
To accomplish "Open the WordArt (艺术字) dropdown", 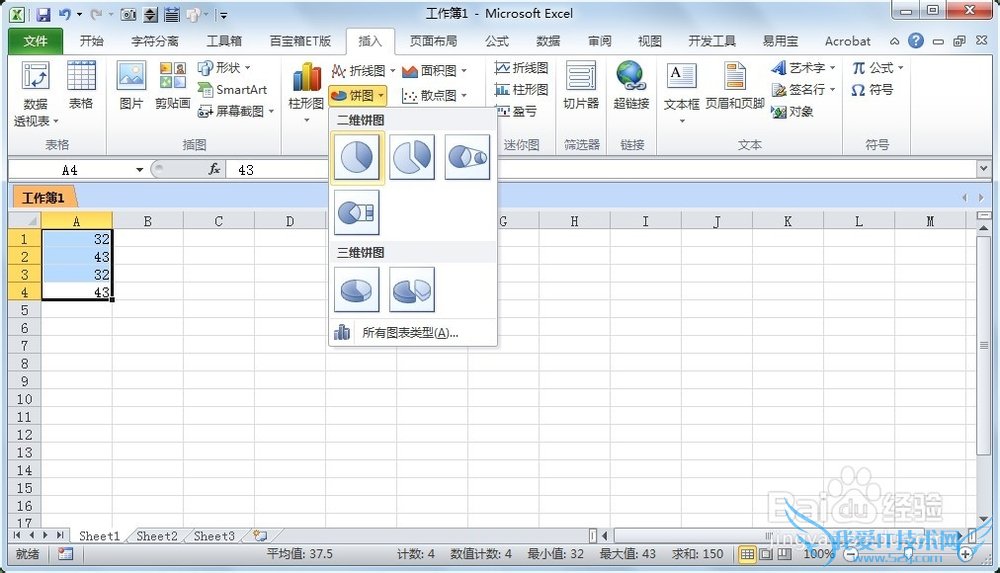I will point(803,68).
